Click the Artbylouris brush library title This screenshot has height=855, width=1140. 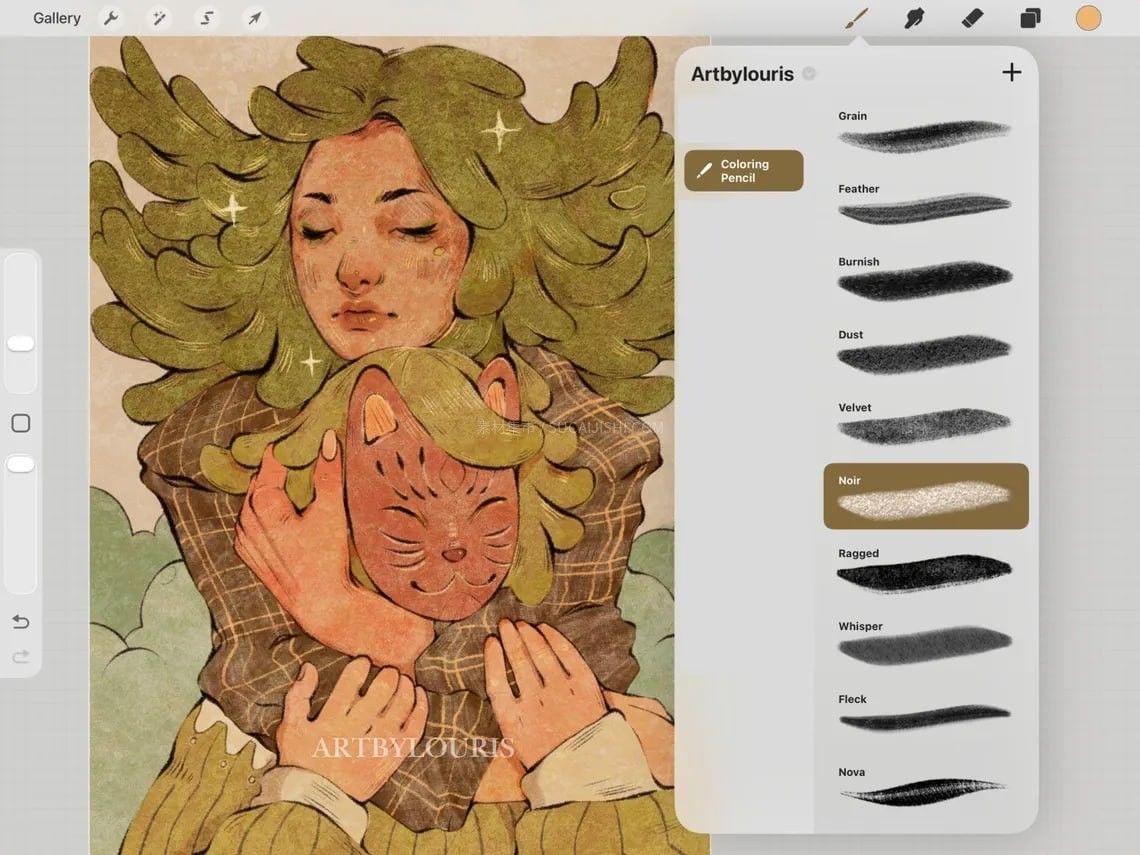[742, 74]
